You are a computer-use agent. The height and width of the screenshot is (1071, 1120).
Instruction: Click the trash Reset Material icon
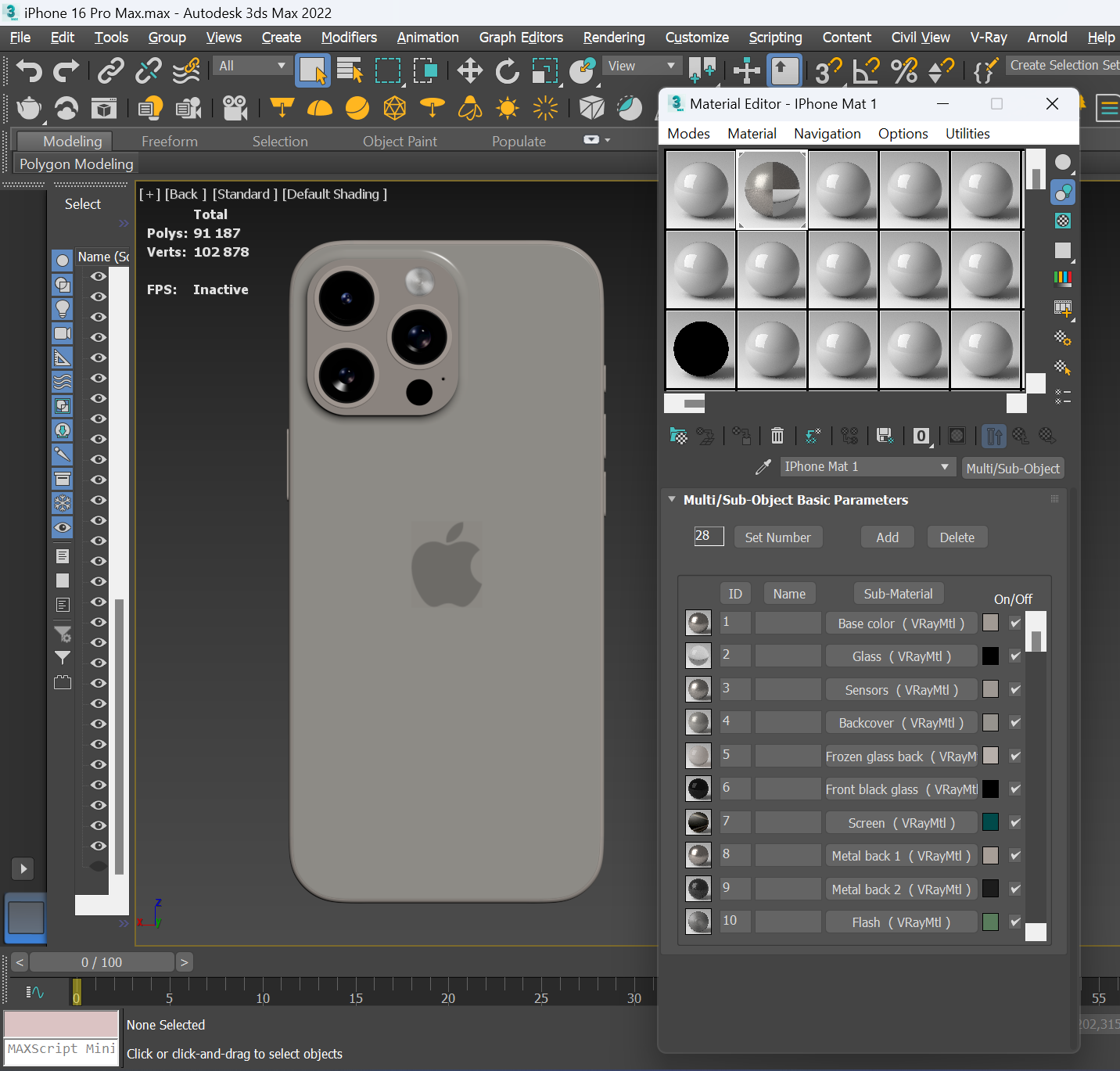click(777, 436)
